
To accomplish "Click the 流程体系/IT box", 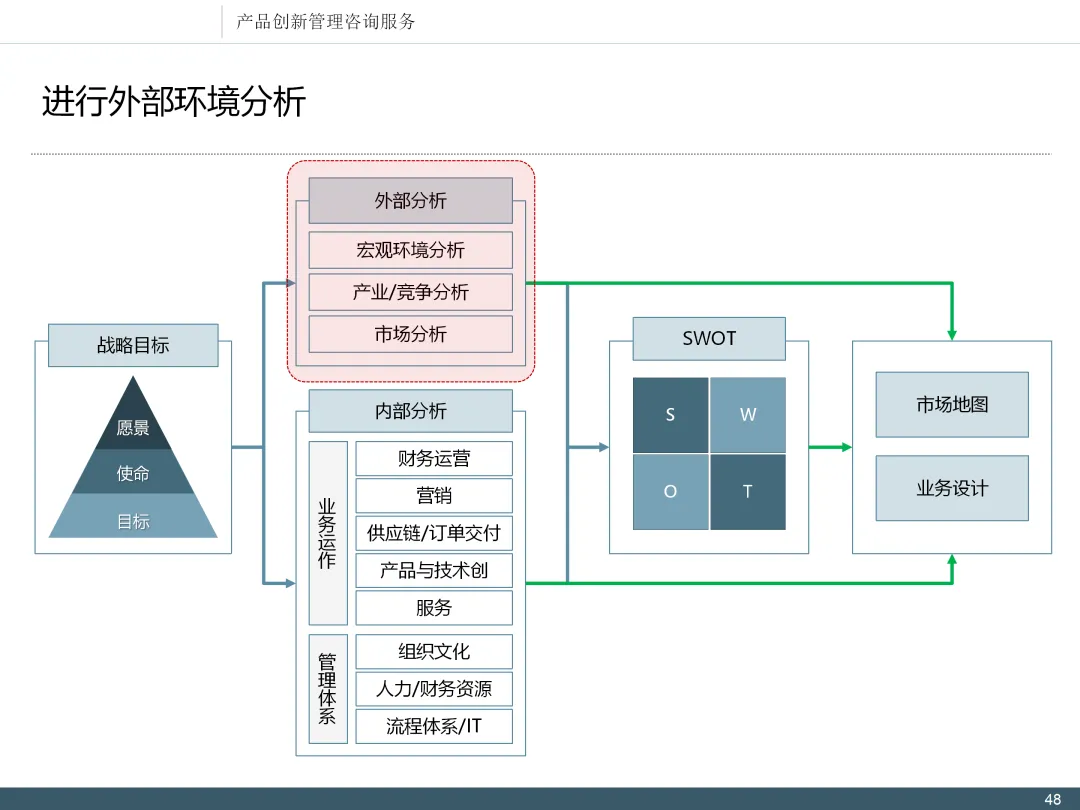I will click(434, 726).
